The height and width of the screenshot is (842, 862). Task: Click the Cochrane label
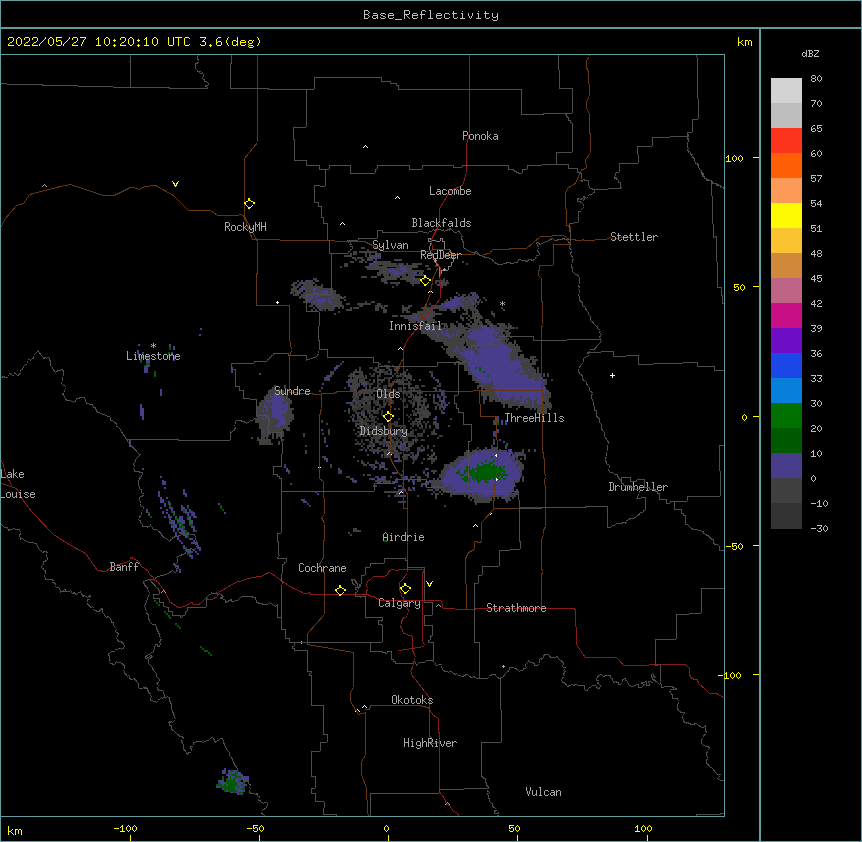pyautogui.click(x=322, y=568)
